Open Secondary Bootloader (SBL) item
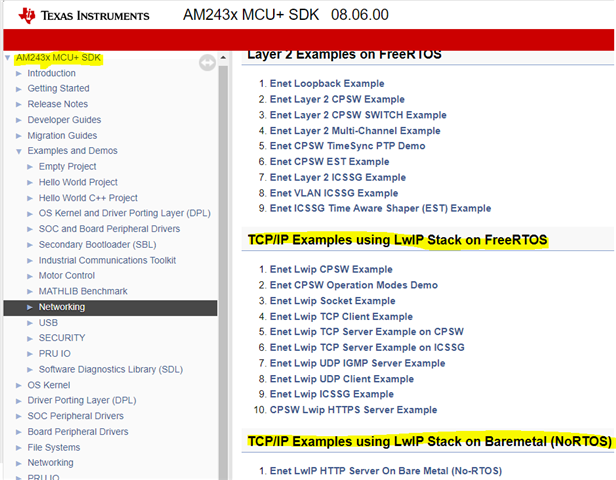The image size is (616, 480). coord(97,245)
